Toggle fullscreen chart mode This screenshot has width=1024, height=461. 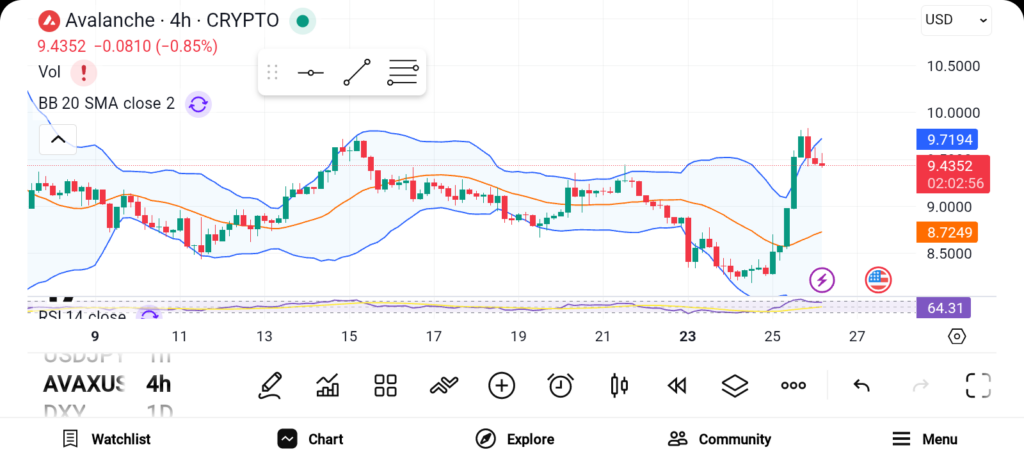point(977,385)
